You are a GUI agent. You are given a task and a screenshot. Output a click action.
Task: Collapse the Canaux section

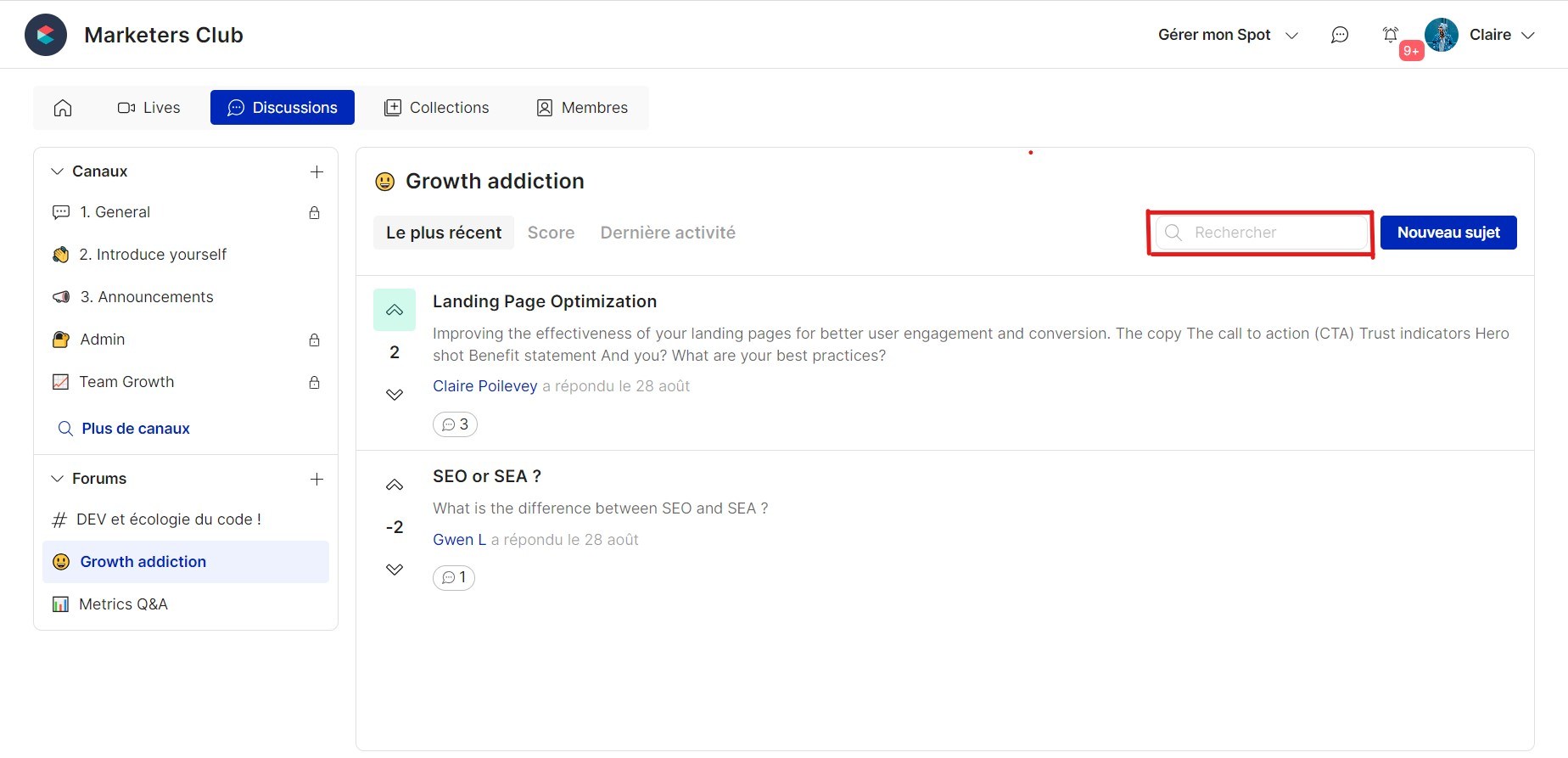58,171
